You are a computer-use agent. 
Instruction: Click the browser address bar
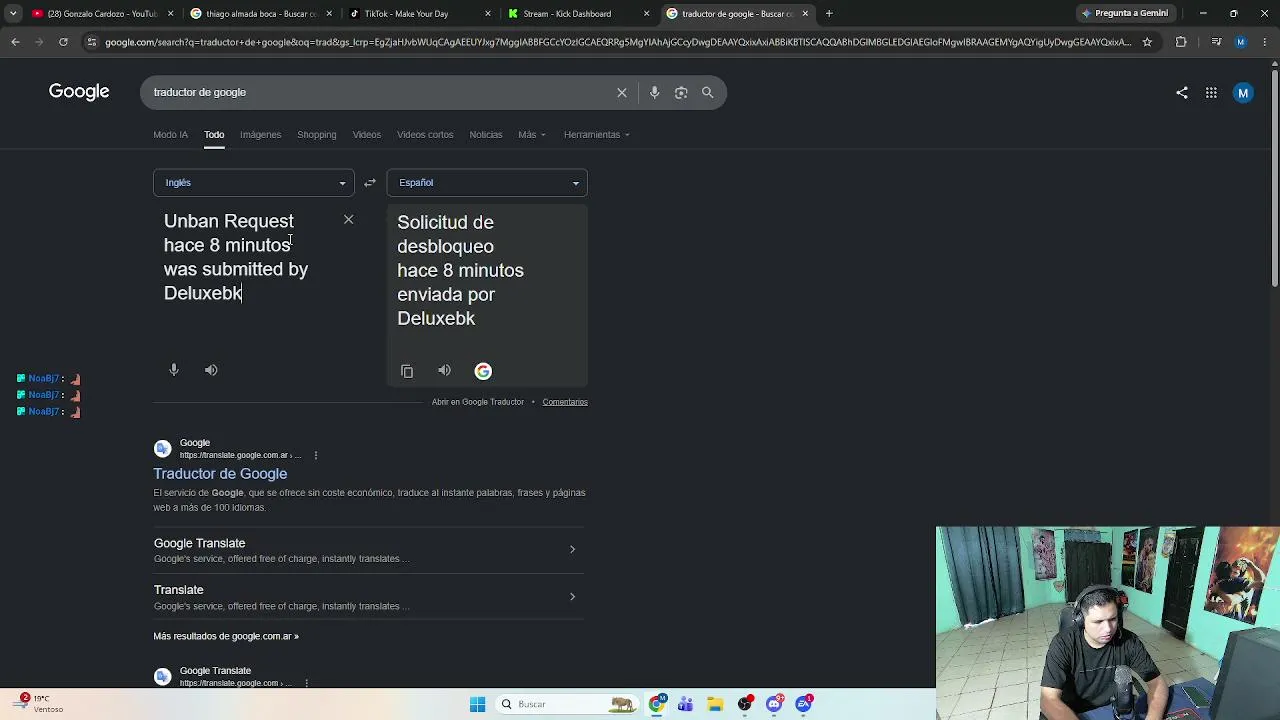(x=618, y=42)
